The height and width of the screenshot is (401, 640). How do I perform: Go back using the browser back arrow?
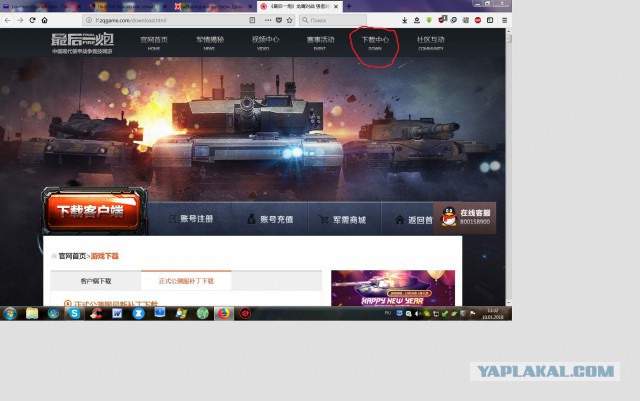(8, 20)
